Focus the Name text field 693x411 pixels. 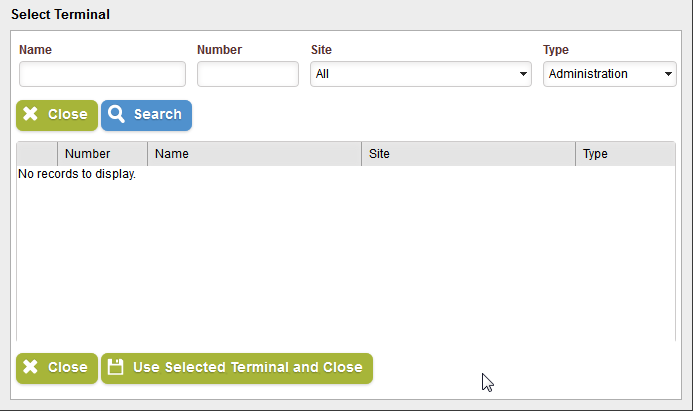pyautogui.click(x=102, y=74)
